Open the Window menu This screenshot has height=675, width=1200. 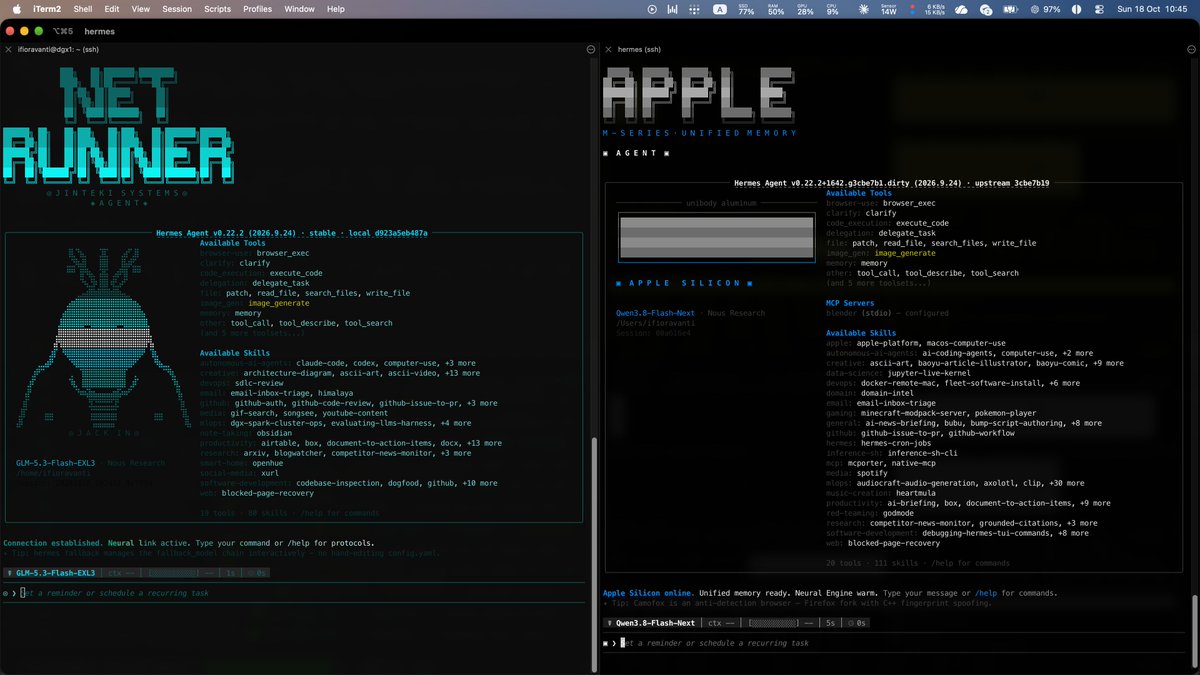click(x=299, y=9)
